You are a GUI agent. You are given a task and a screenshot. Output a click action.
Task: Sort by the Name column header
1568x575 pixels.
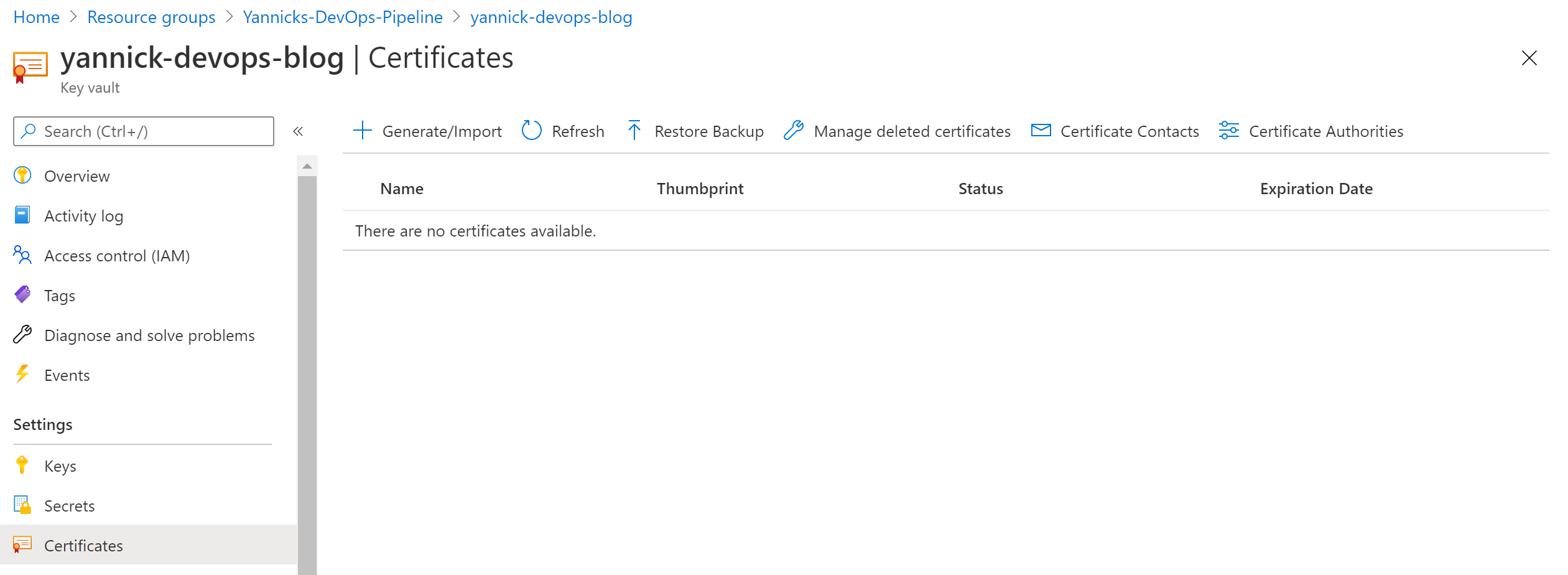point(402,189)
